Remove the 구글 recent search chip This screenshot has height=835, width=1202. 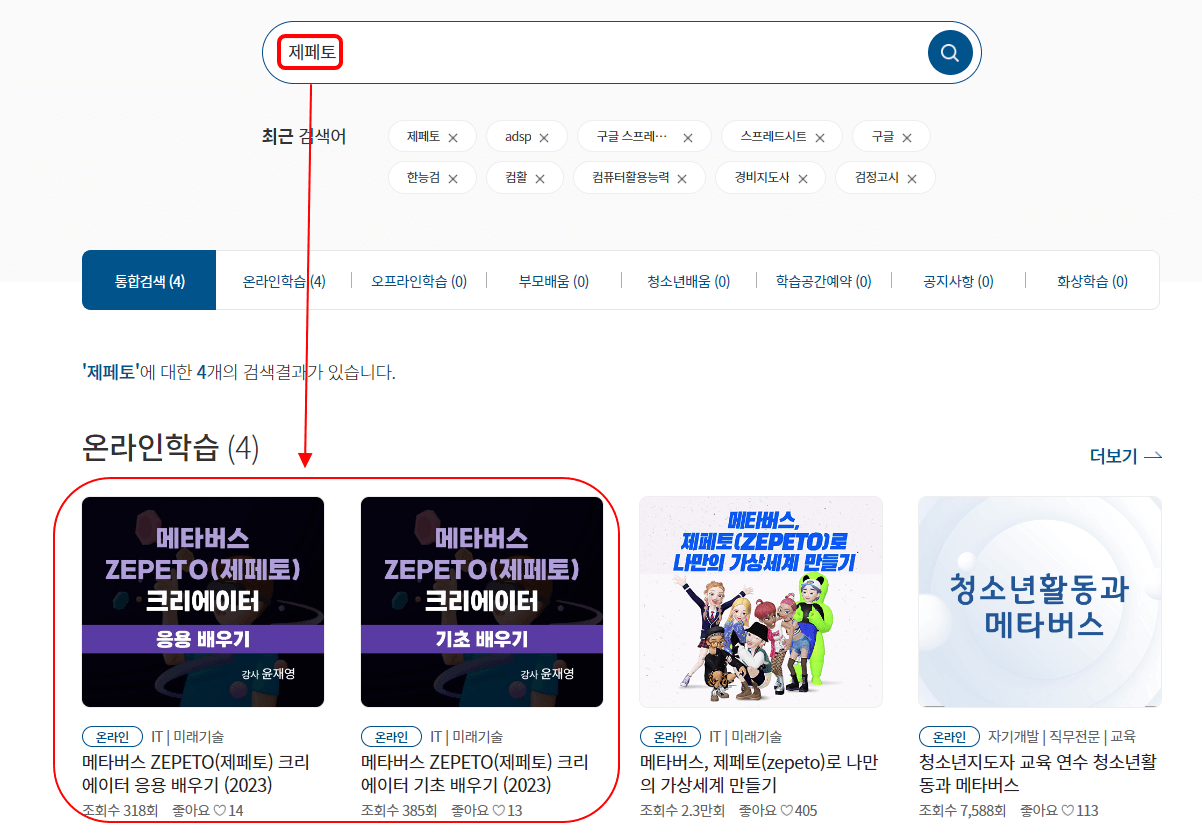(907, 138)
